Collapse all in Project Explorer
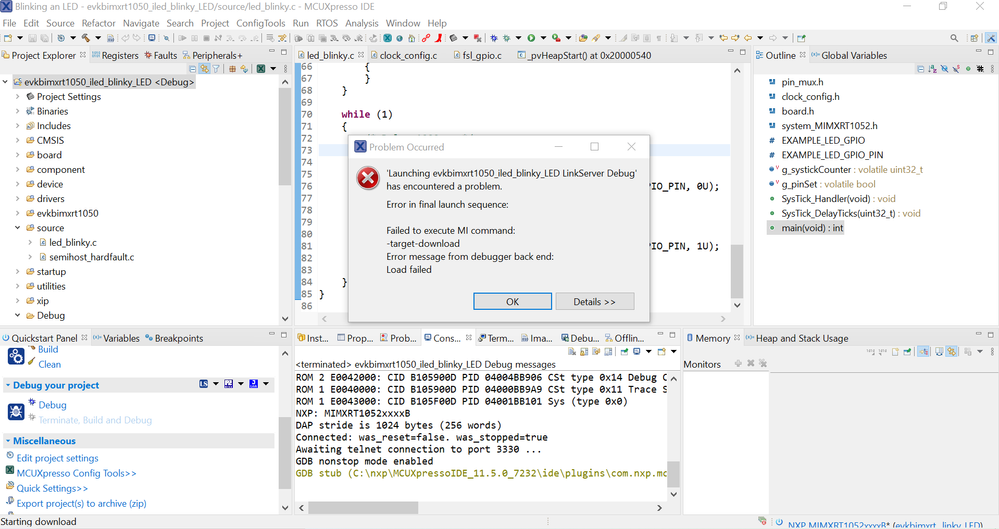This screenshot has height=529, width=999. [x=192, y=69]
